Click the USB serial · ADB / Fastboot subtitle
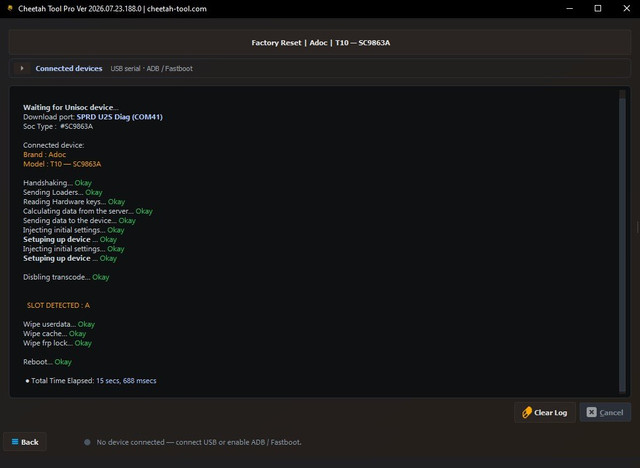 click(151, 69)
